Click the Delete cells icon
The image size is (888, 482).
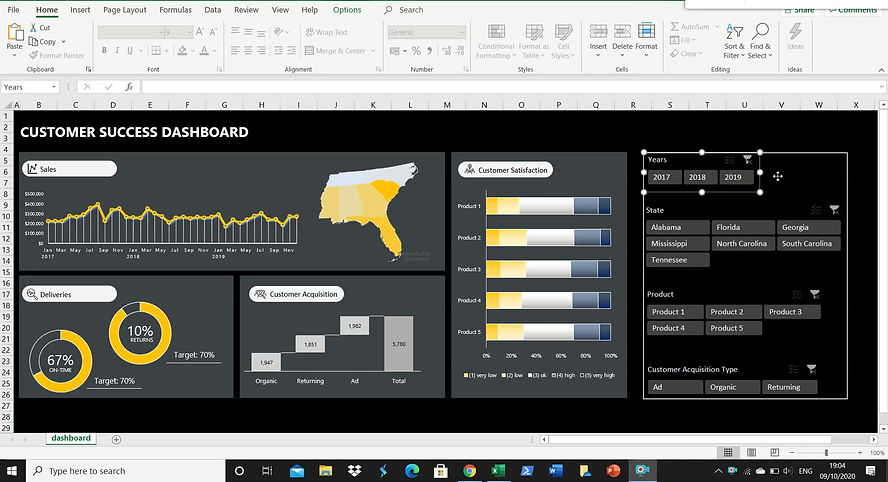point(622,31)
